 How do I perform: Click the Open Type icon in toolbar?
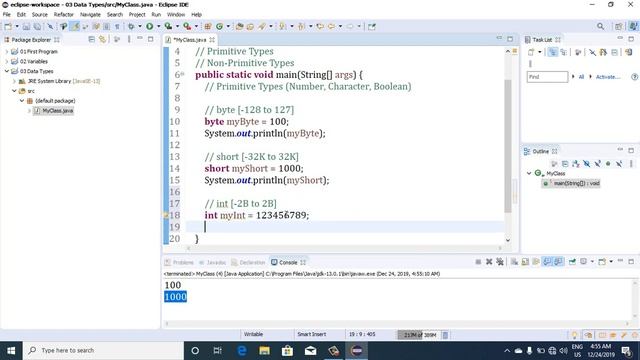coord(240,27)
